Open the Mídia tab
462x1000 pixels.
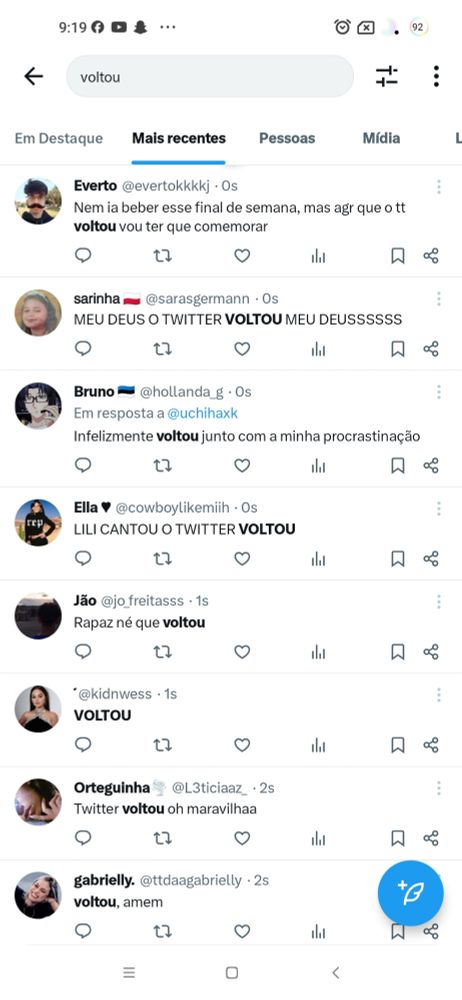click(382, 138)
